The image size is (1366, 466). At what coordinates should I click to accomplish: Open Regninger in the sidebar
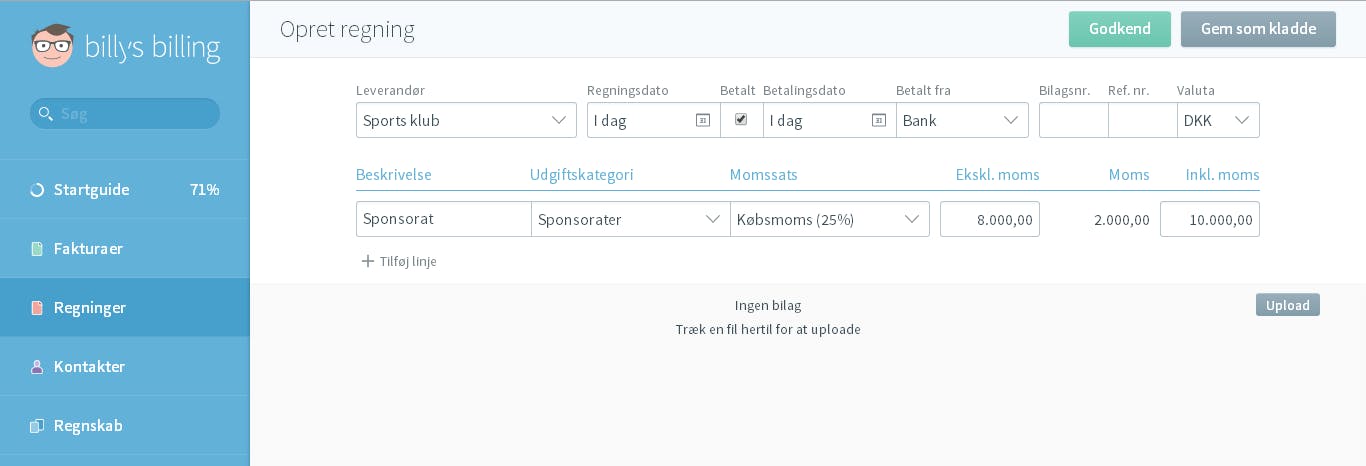pos(125,308)
